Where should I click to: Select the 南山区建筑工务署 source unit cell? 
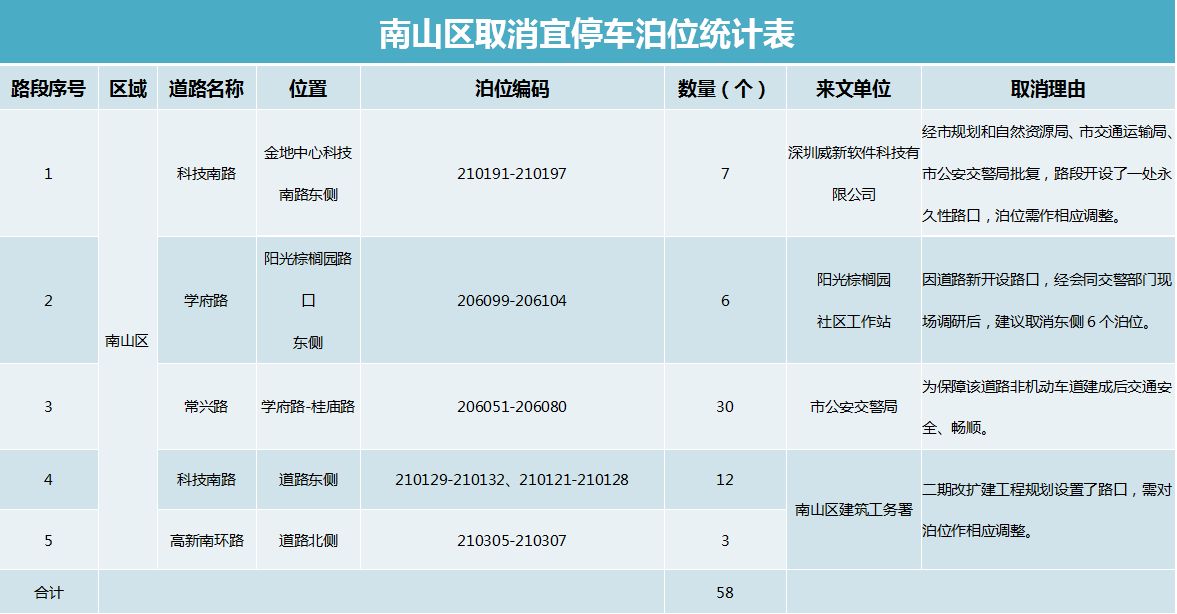tap(853, 510)
